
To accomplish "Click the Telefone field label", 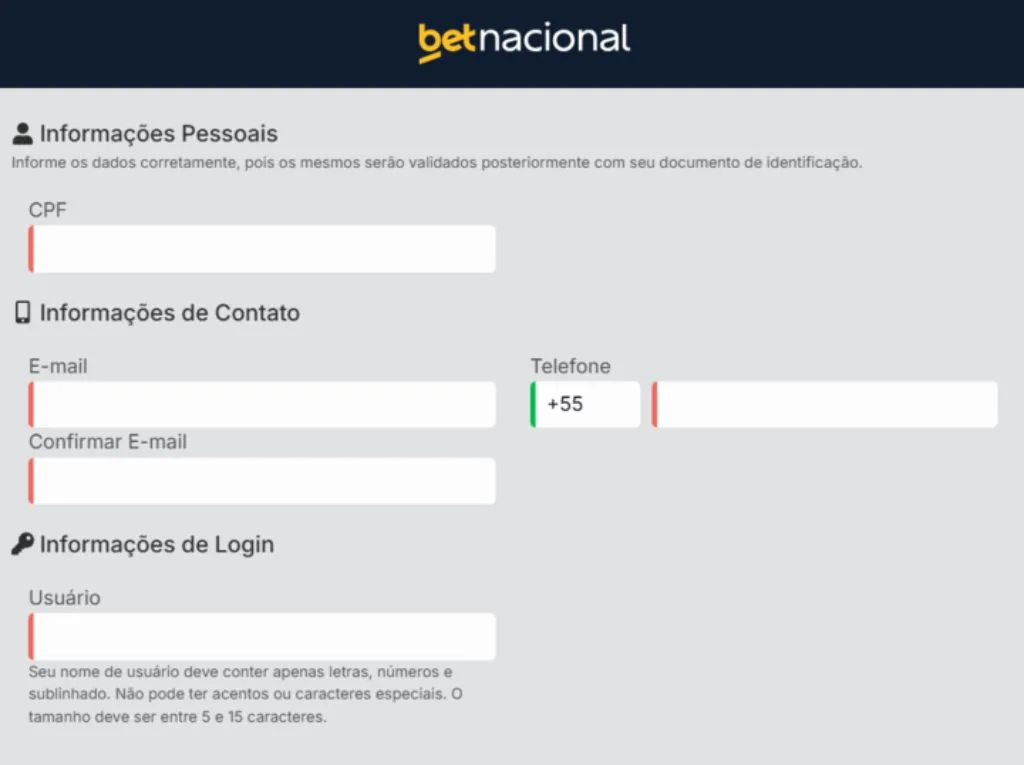I will coord(570,366).
